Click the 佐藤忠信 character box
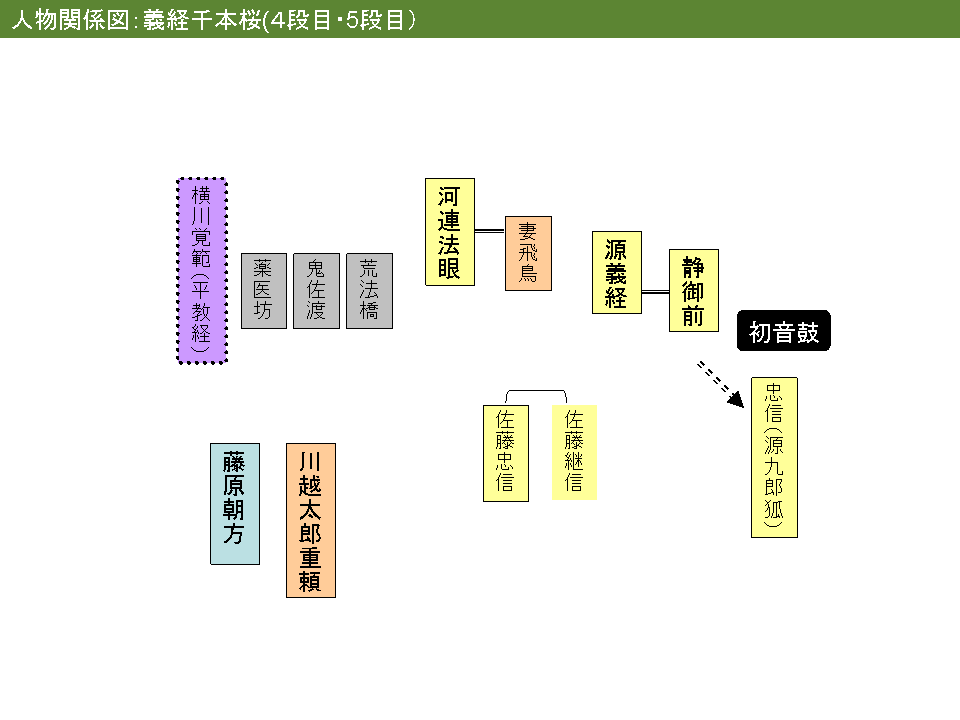The width and height of the screenshot is (960, 720). [x=506, y=453]
